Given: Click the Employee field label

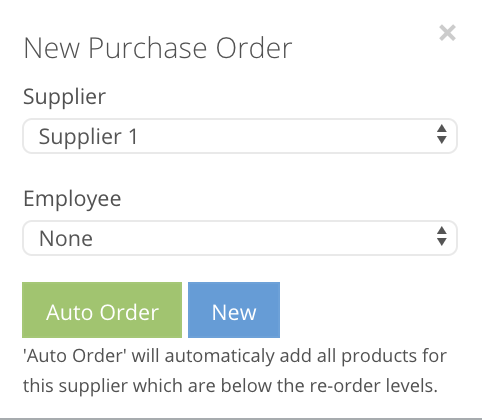Looking at the screenshot, I should coord(72,199).
